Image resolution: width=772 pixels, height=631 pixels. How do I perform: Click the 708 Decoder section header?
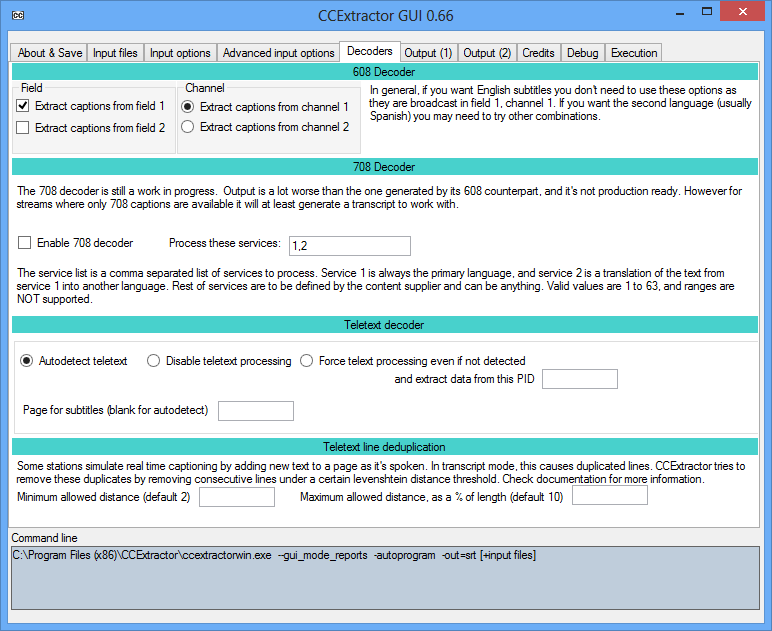tap(385, 167)
